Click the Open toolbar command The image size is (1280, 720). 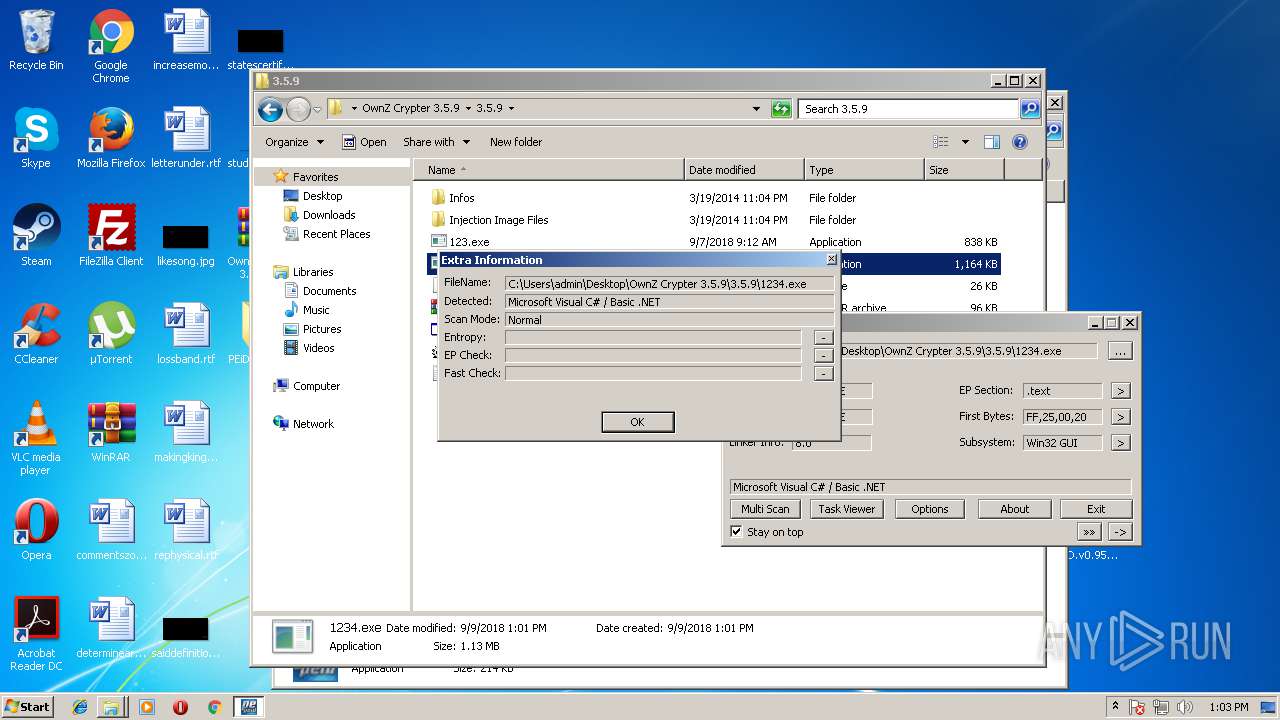click(364, 142)
